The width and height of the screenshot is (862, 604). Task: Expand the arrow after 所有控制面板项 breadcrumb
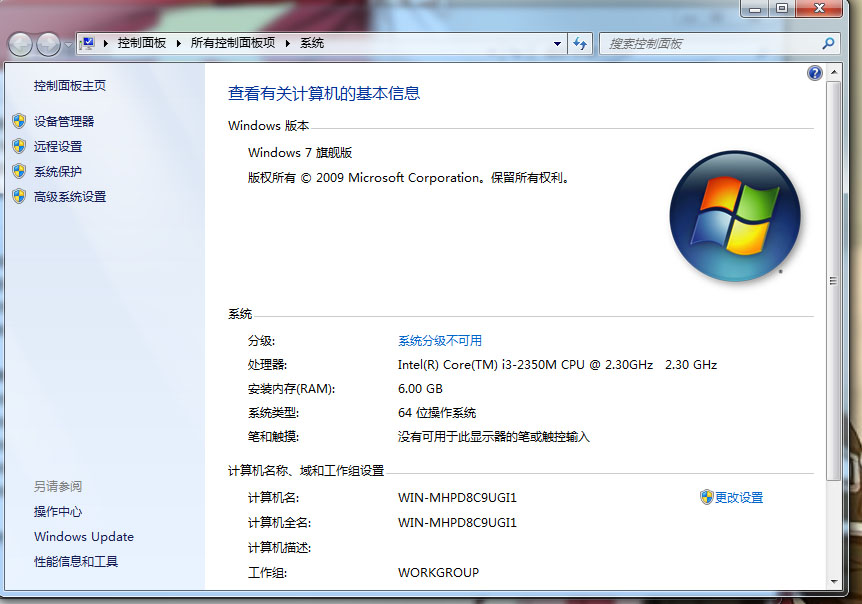[286, 44]
